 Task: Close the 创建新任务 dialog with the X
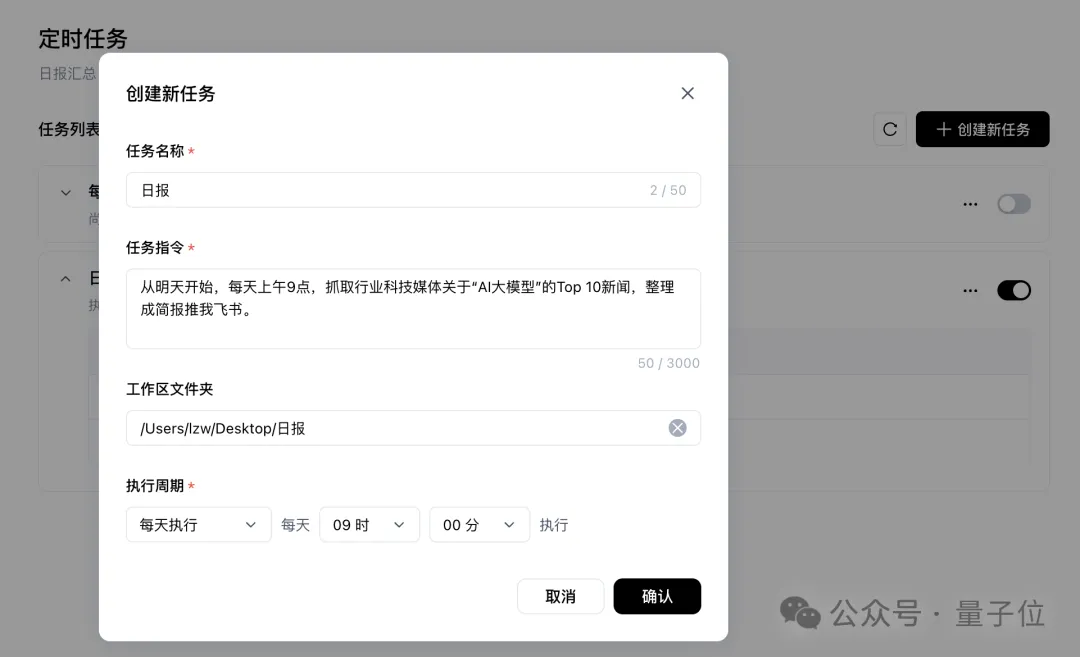pyautogui.click(x=687, y=93)
